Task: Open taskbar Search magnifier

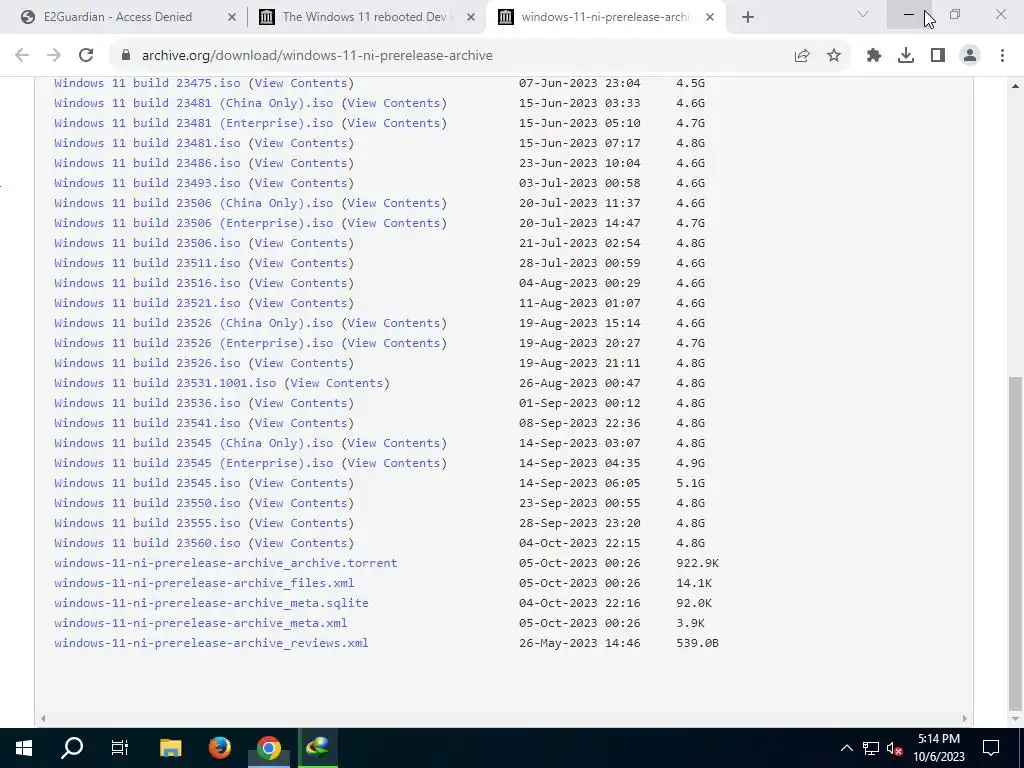Action: [x=72, y=748]
